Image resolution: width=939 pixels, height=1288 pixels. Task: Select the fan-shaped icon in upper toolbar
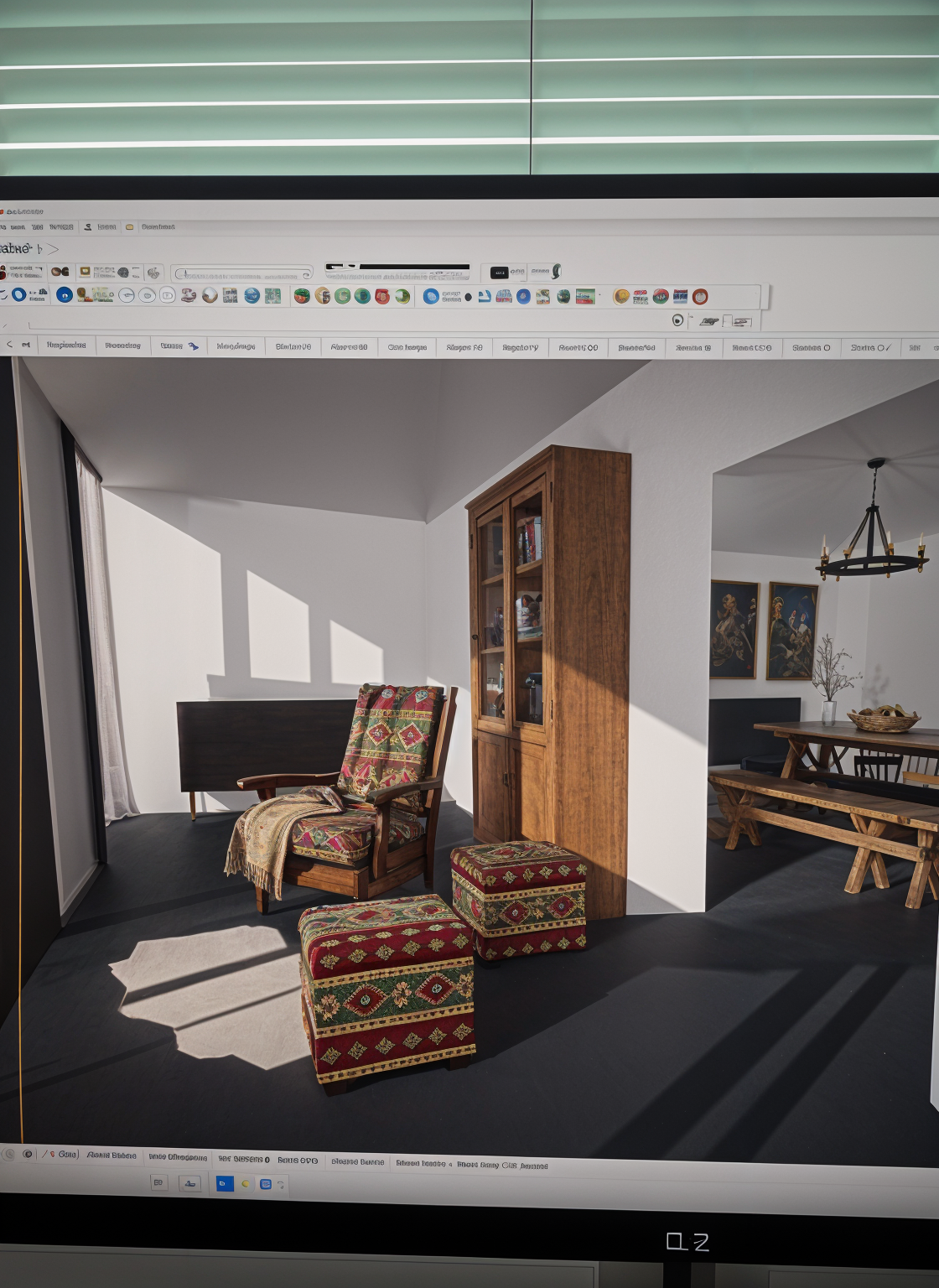(153, 273)
